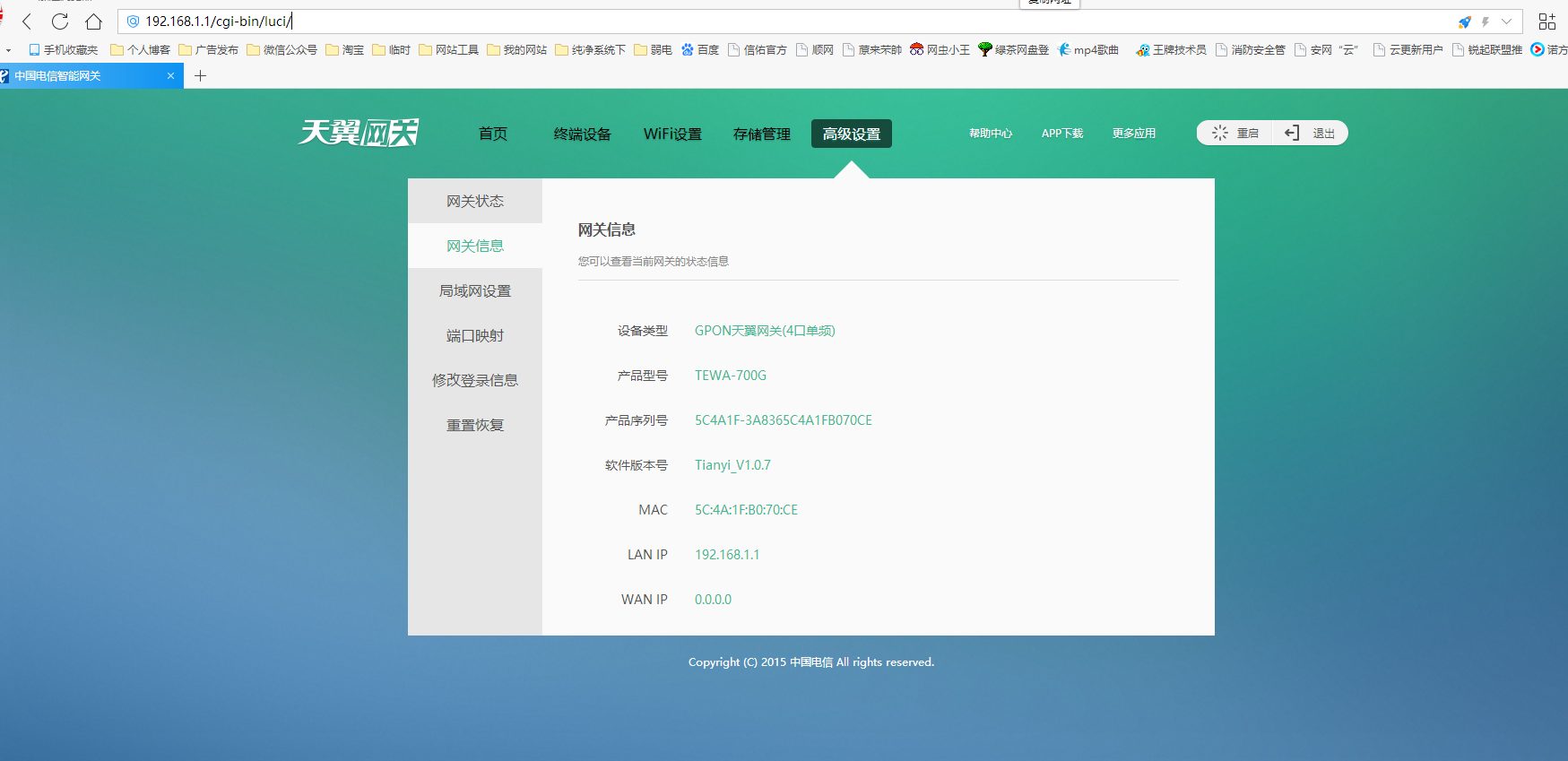This screenshot has height=761, width=1568.
Task: Click the browser back arrow
Action: coord(27,22)
